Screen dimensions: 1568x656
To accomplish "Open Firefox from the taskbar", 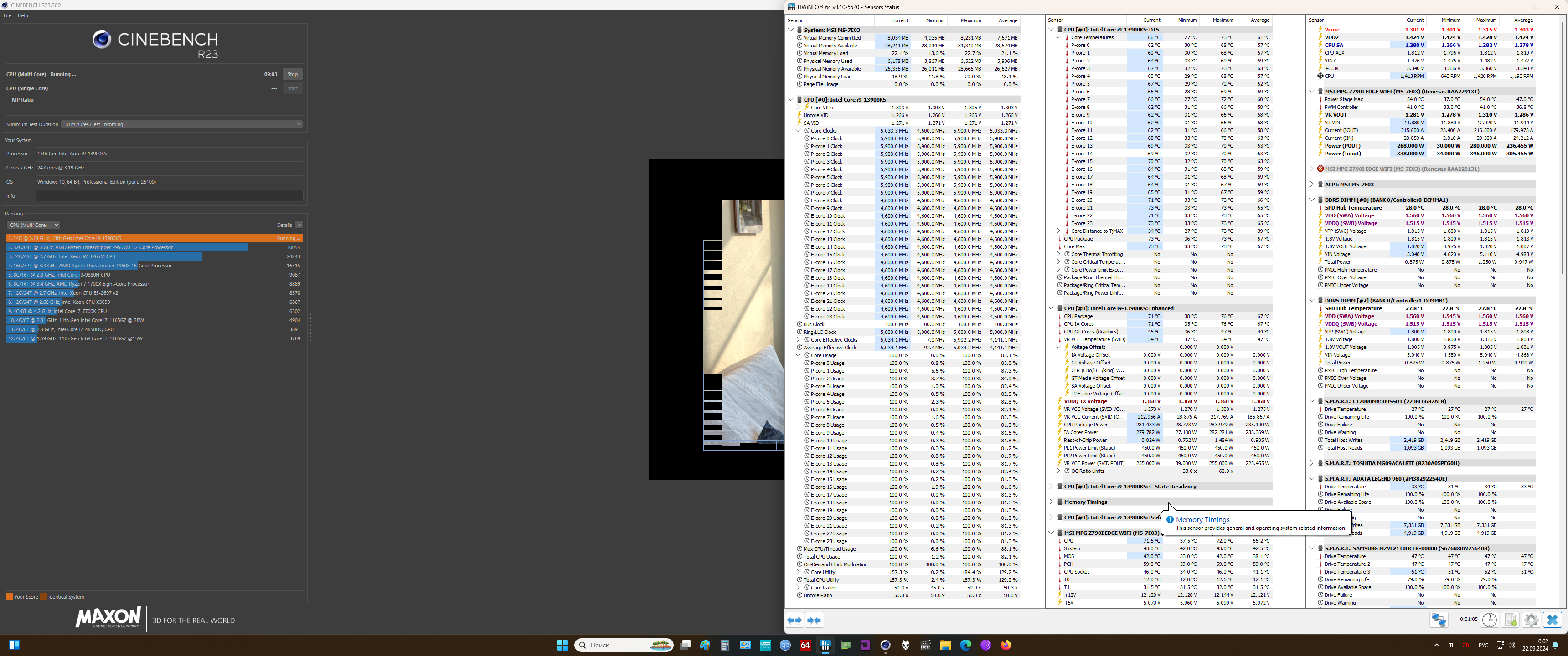I will (1006, 645).
